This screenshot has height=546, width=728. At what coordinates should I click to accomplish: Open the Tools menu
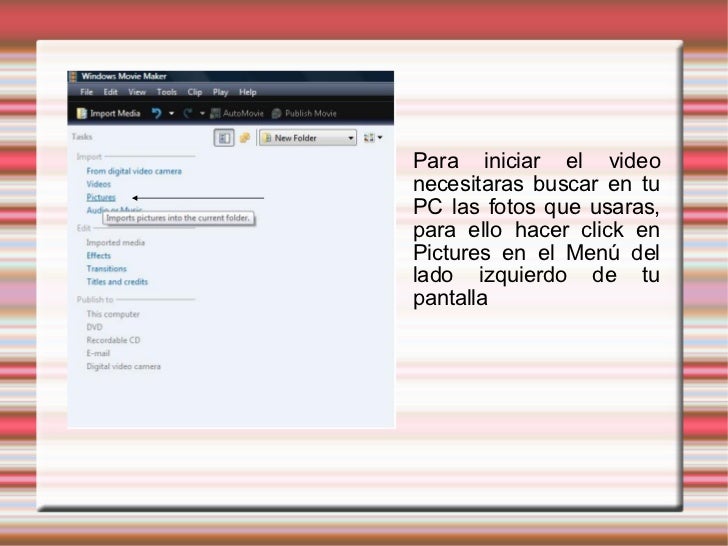point(167,92)
